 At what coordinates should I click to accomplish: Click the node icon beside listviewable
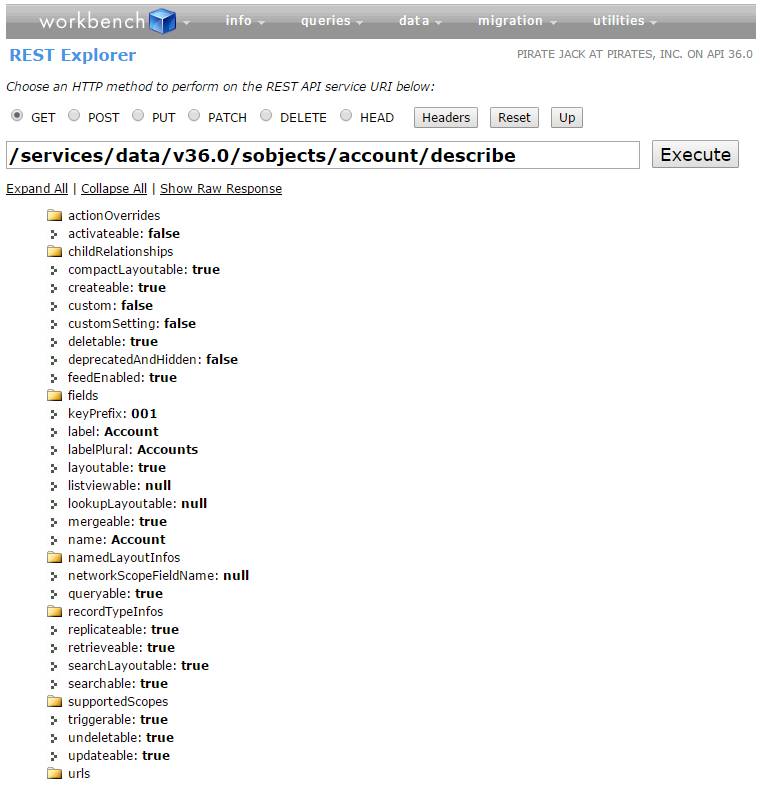pyautogui.click(x=54, y=486)
